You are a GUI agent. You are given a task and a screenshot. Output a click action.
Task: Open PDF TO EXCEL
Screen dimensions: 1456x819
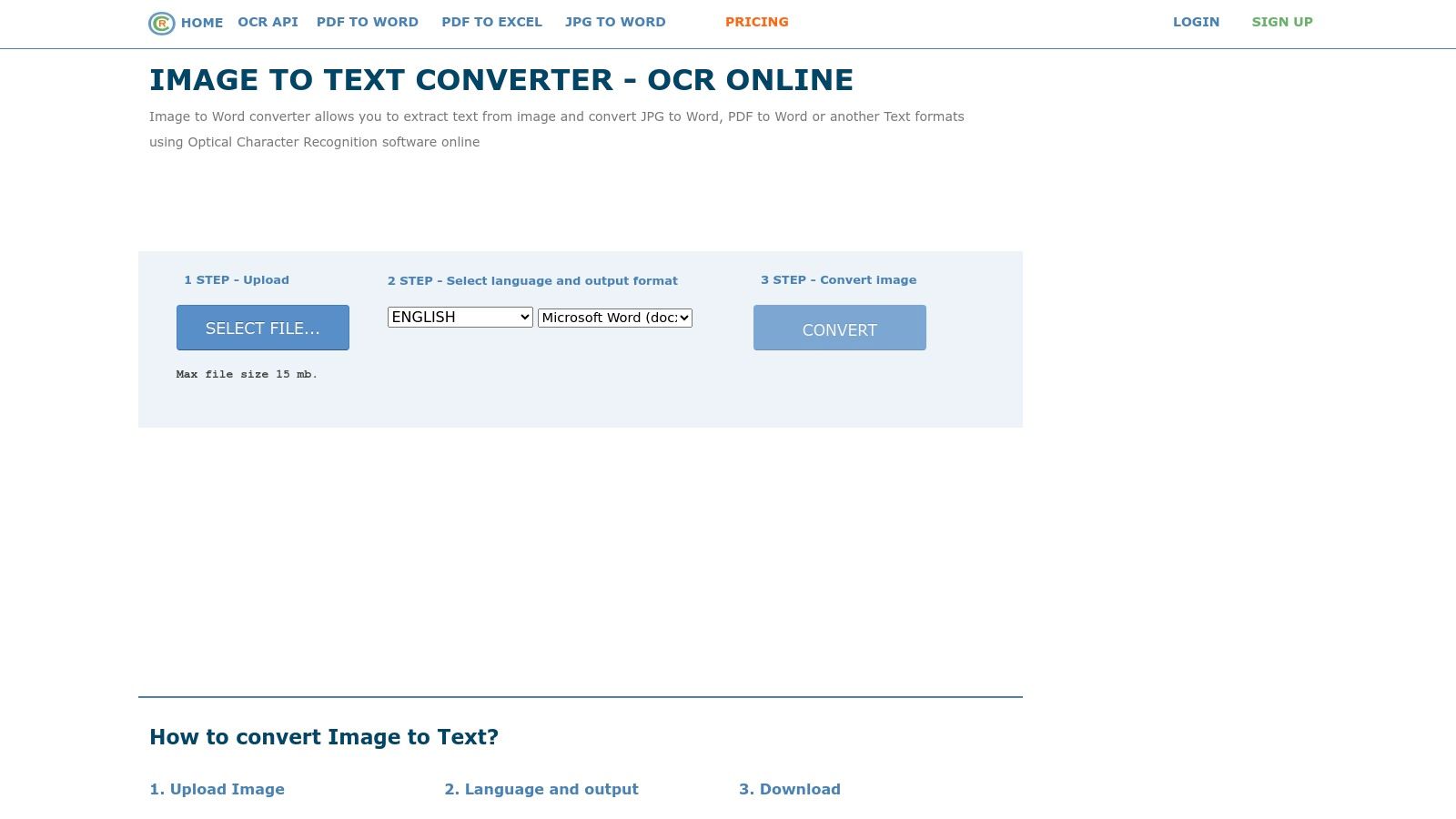coord(491,22)
